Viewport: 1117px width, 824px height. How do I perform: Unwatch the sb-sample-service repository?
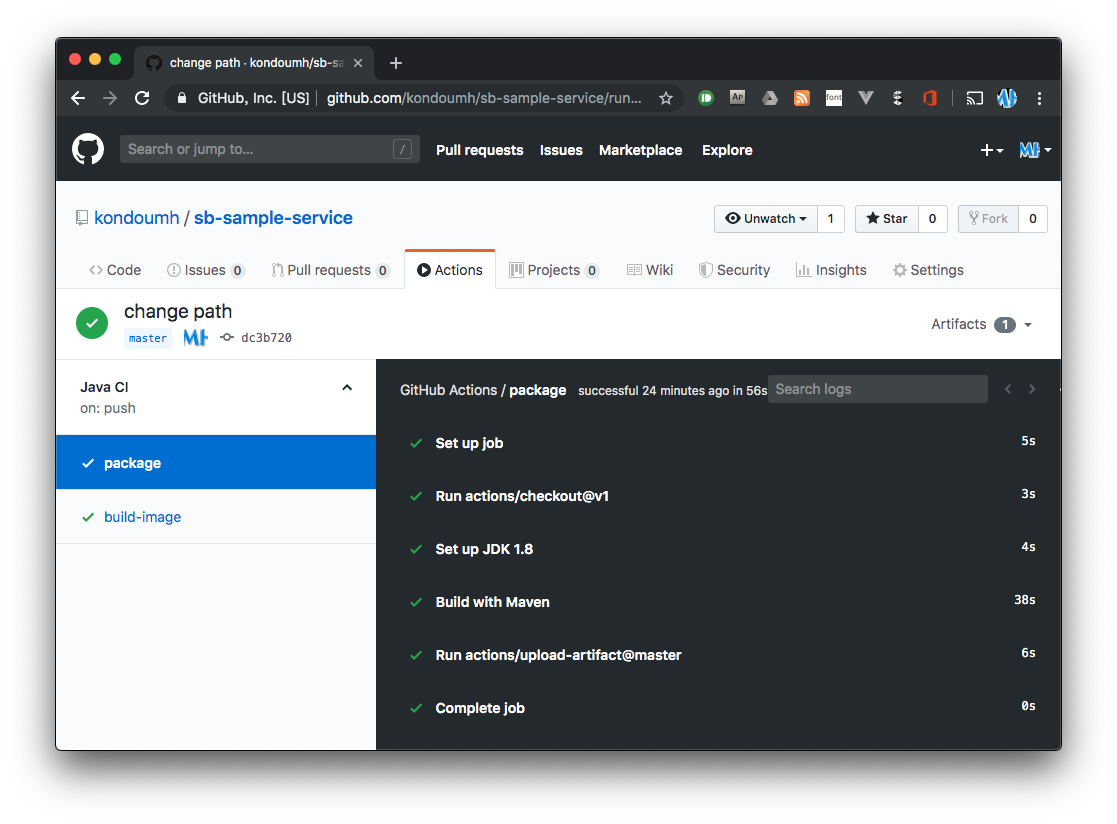point(765,218)
